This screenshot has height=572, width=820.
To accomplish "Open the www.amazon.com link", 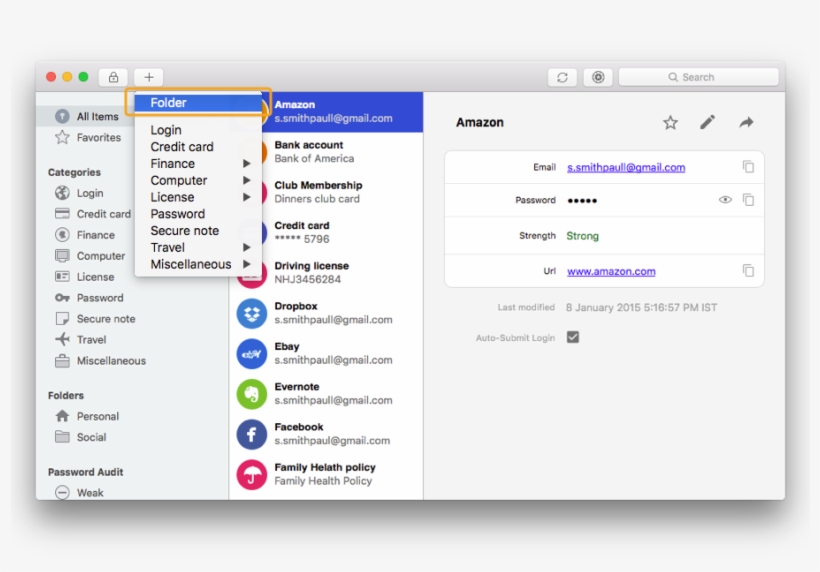I will click(611, 271).
